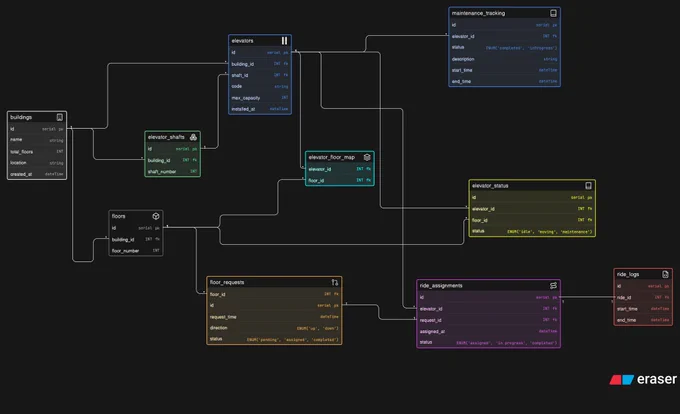This screenshot has height=414, width=680.
Task: Select the elevator_floor_map table title
Action: click(x=332, y=157)
